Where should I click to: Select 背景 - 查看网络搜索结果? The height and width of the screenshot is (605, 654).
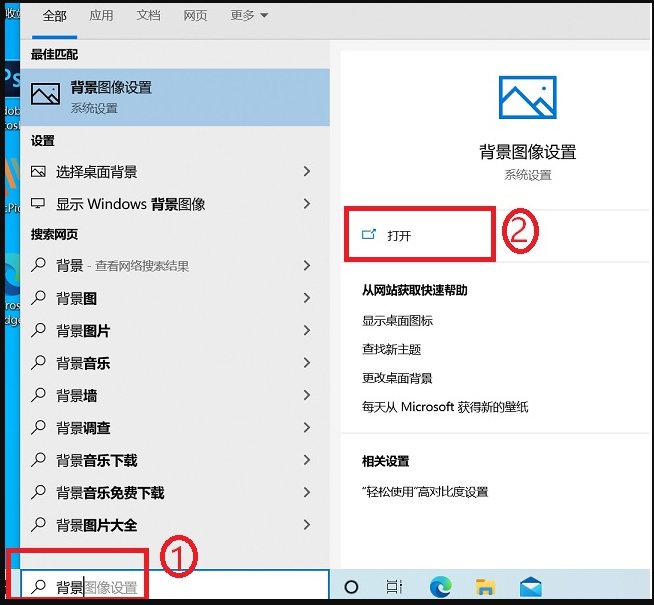(175, 265)
